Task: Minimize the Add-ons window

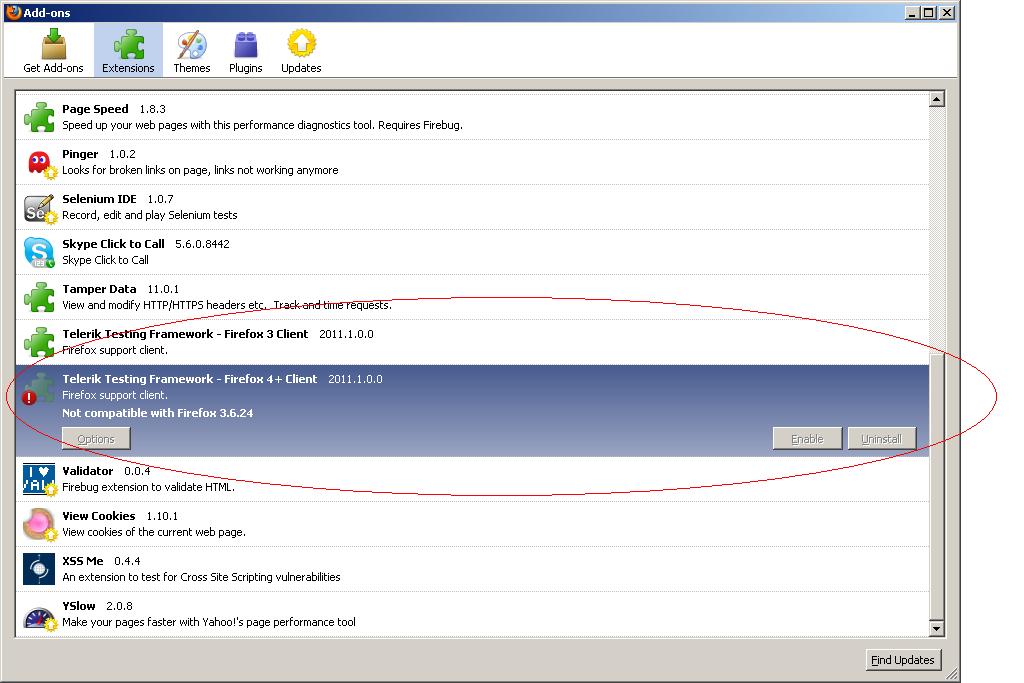Action: coord(913,12)
